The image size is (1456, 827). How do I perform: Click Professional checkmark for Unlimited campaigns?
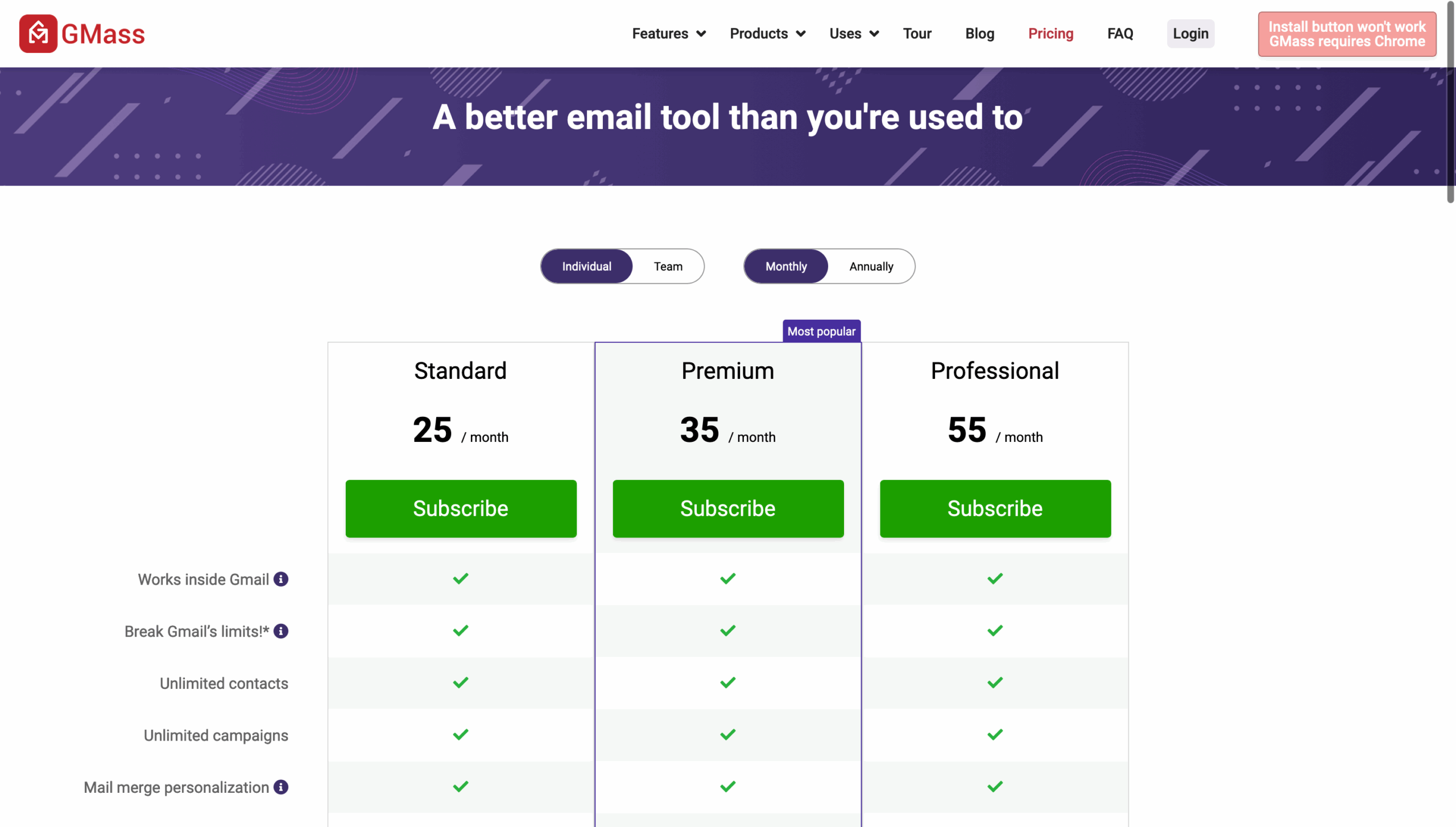995,735
